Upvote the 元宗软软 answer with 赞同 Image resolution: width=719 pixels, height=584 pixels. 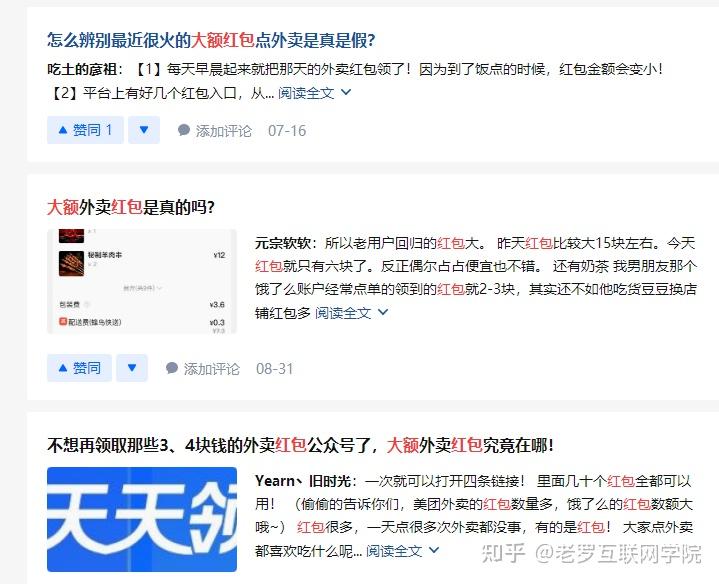point(79,368)
